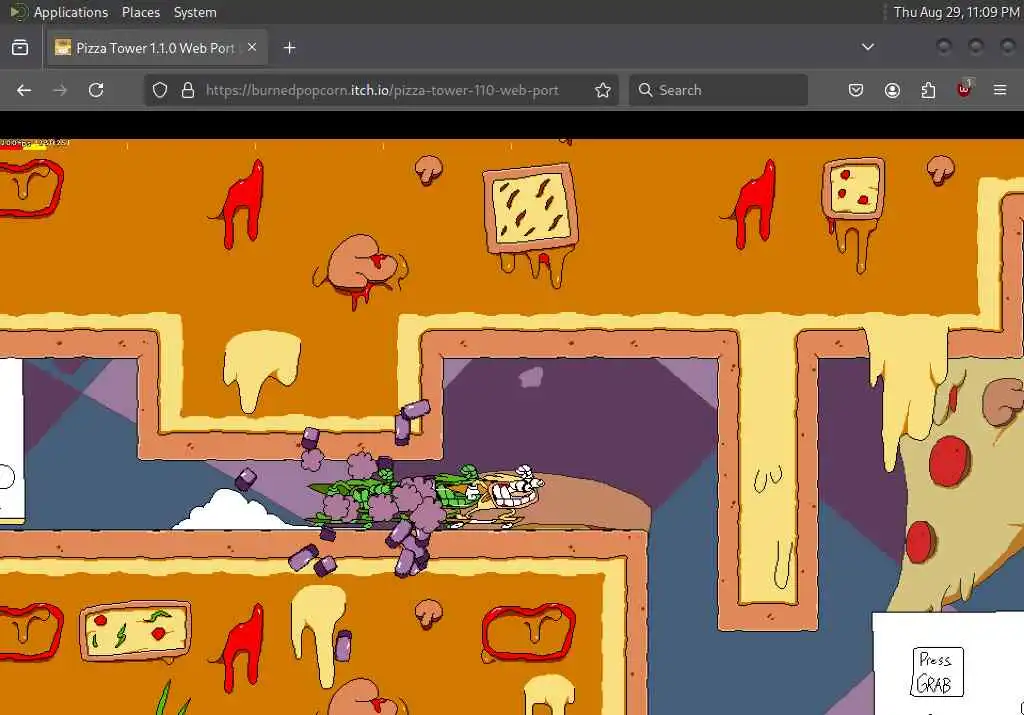Screen dimensions: 1024x715
Task: Select the Pizza Tower 1.1.0 Web Port tab
Action: click(x=157, y=48)
